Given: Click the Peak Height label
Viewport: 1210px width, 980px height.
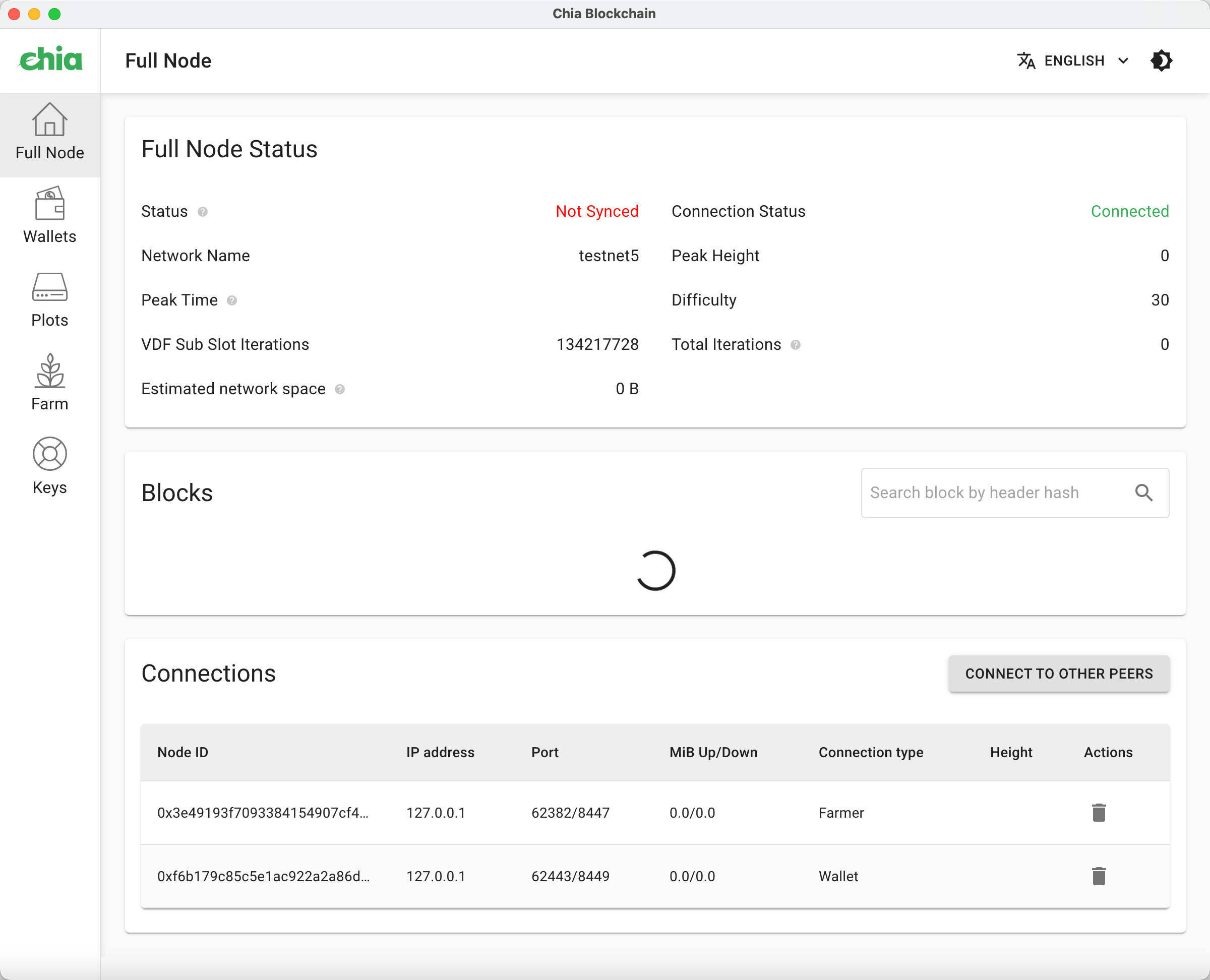Looking at the screenshot, I should pyautogui.click(x=715, y=256).
